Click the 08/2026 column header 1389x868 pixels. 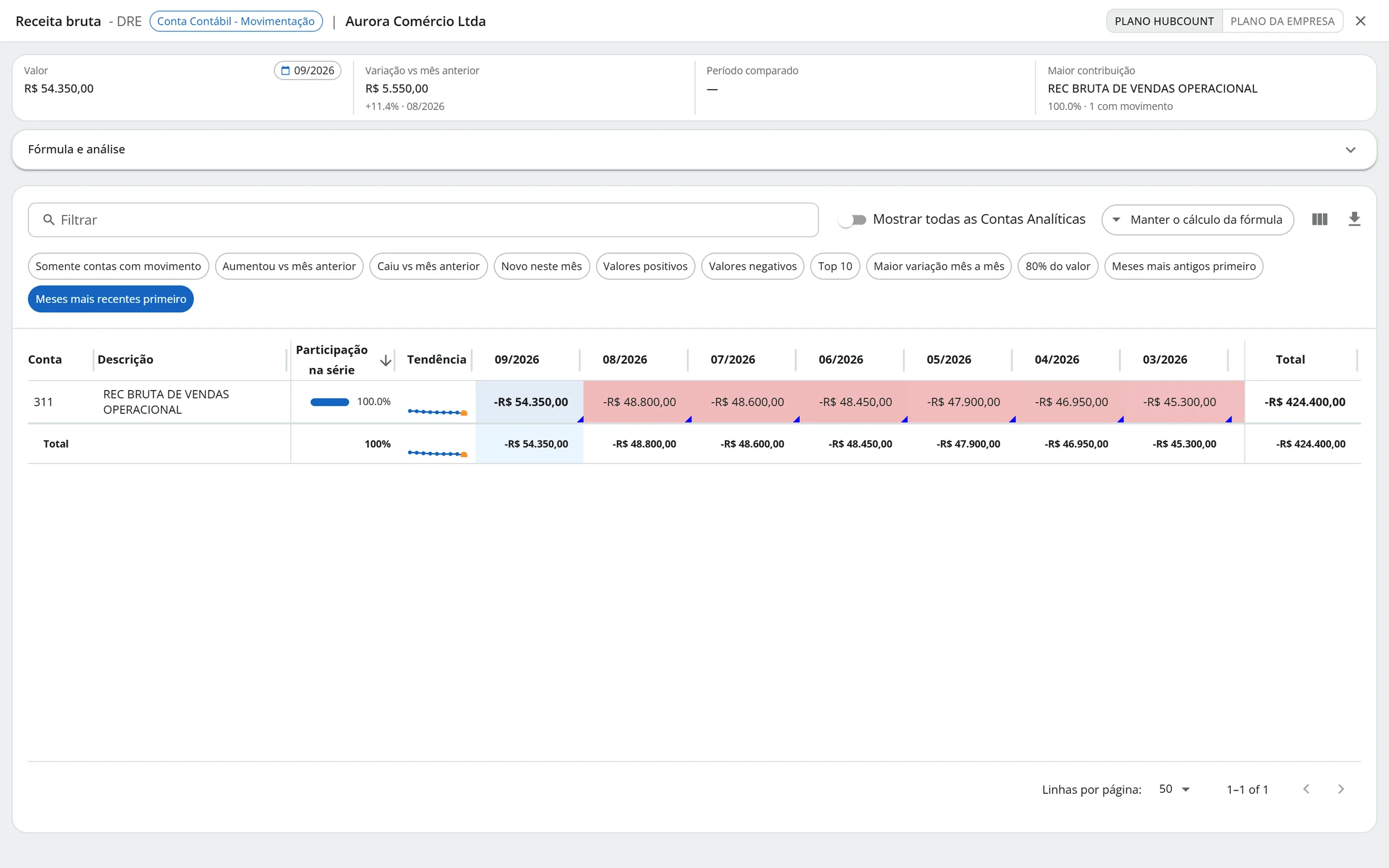(x=624, y=359)
